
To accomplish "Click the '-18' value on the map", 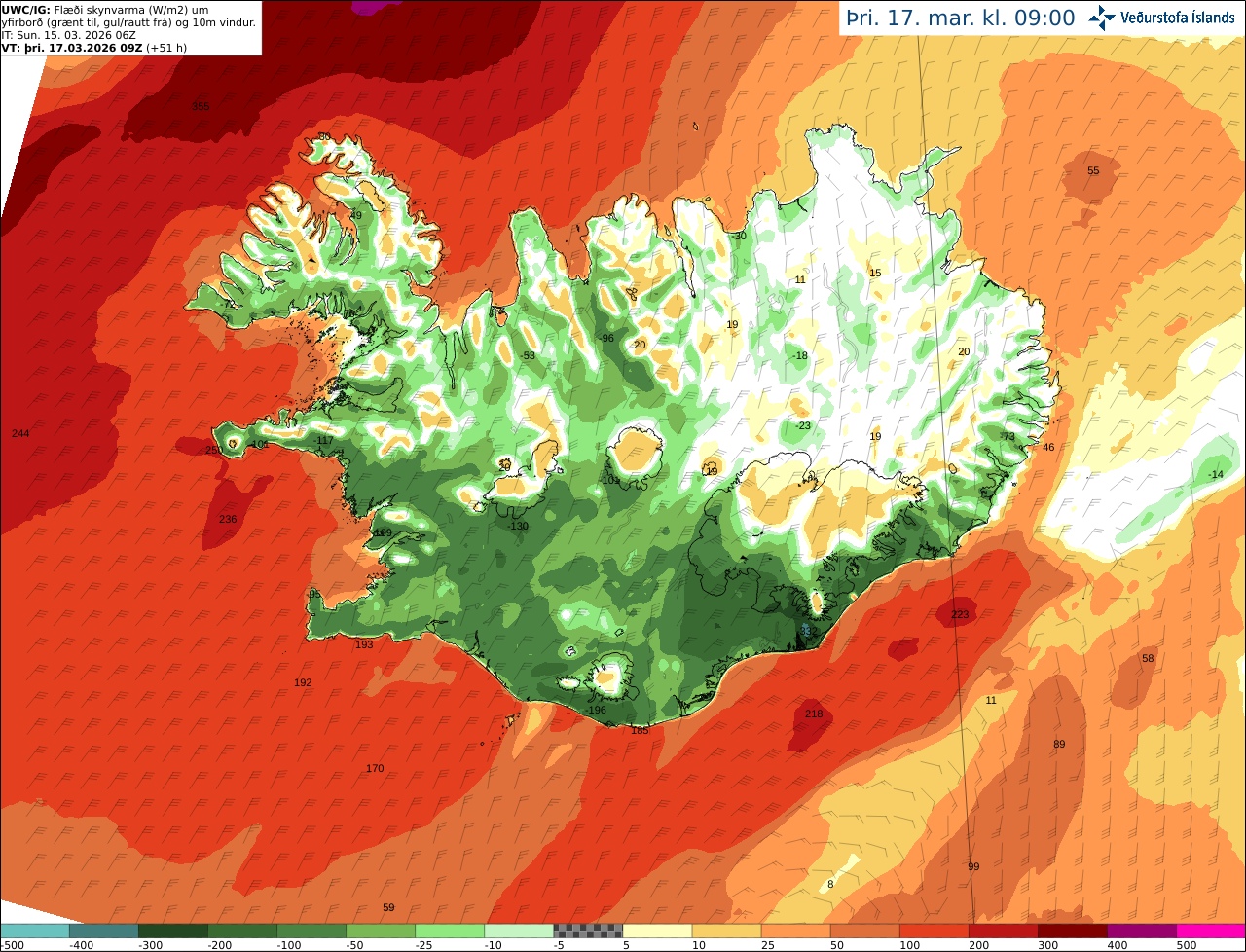I will (800, 355).
